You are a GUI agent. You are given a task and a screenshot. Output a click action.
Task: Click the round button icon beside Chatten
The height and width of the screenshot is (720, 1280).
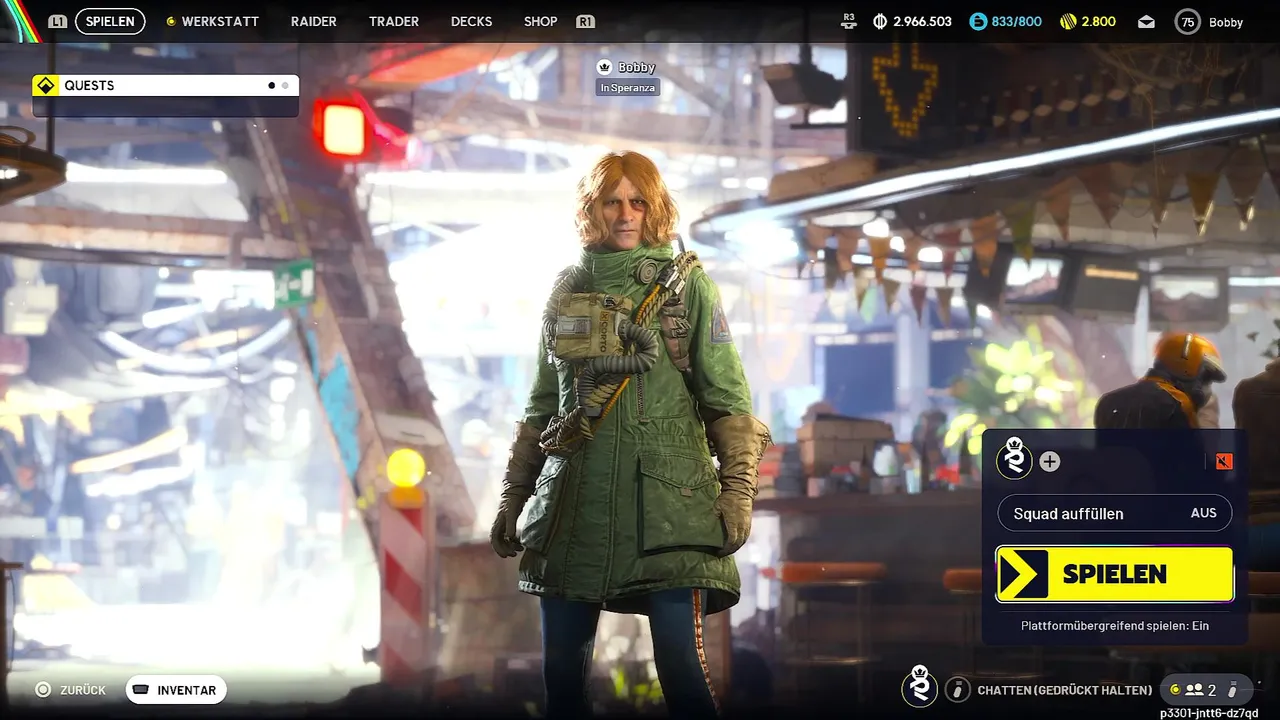958,689
